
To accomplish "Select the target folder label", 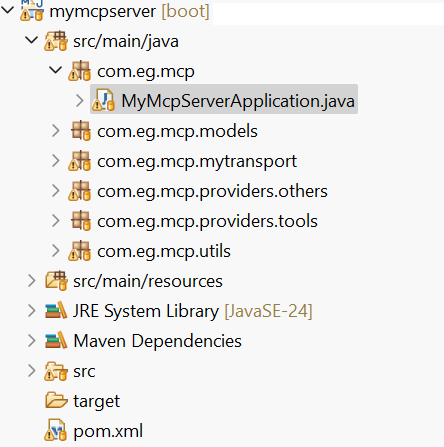I will tap(97, 401).
